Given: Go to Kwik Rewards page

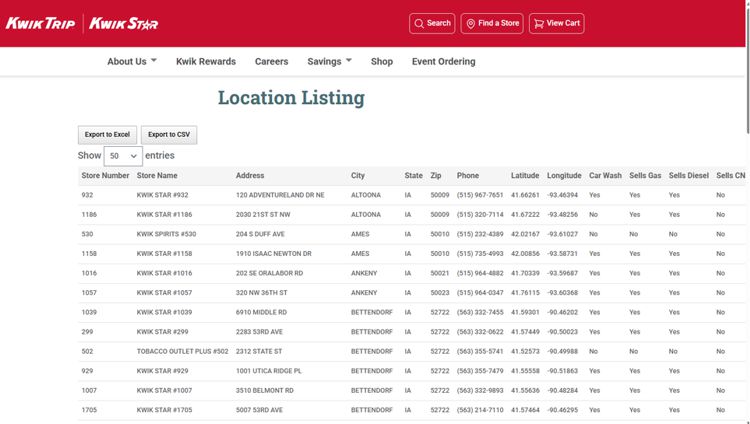Looking at the screenshot, I should coord(206,61).
